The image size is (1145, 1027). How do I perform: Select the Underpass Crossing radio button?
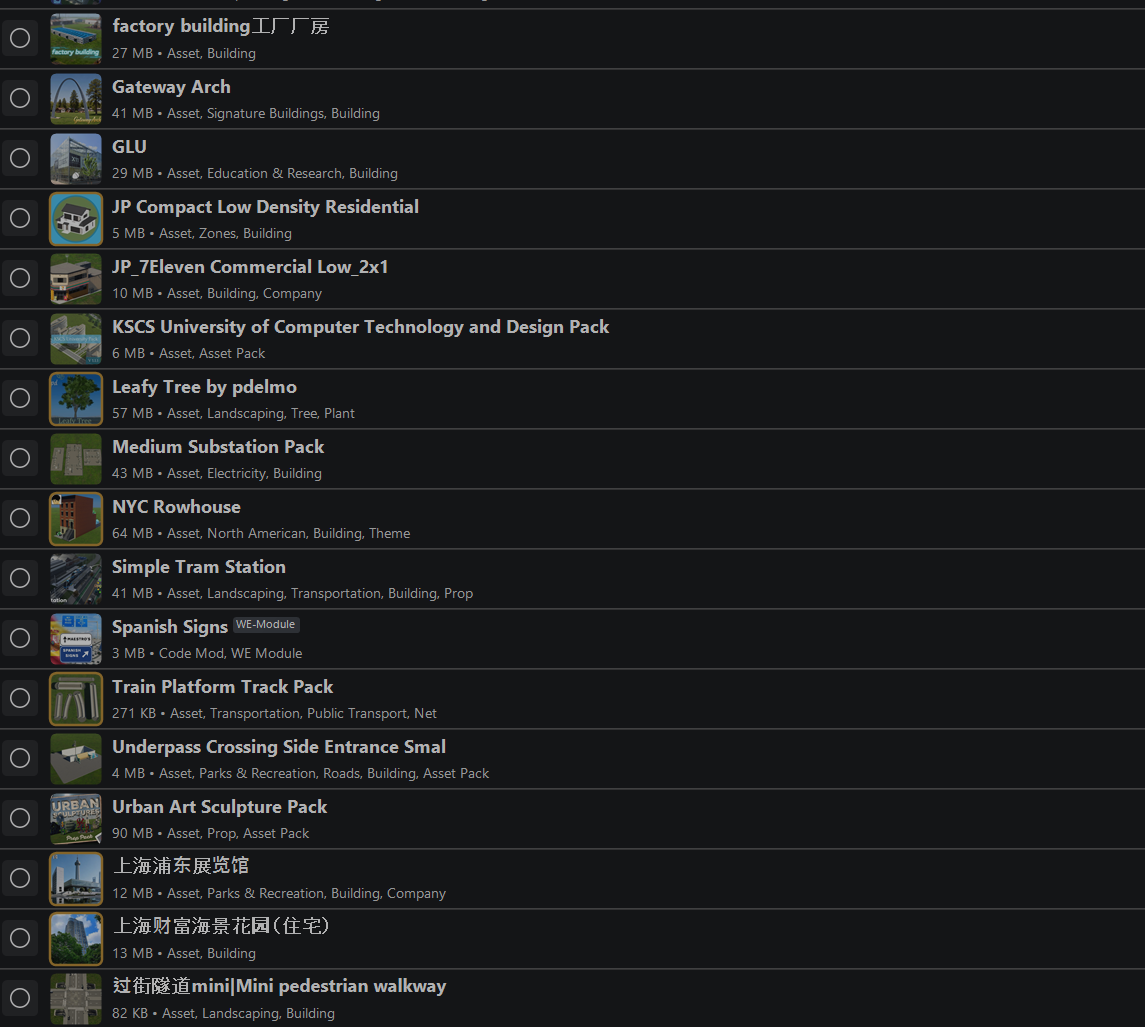[20, 757]
